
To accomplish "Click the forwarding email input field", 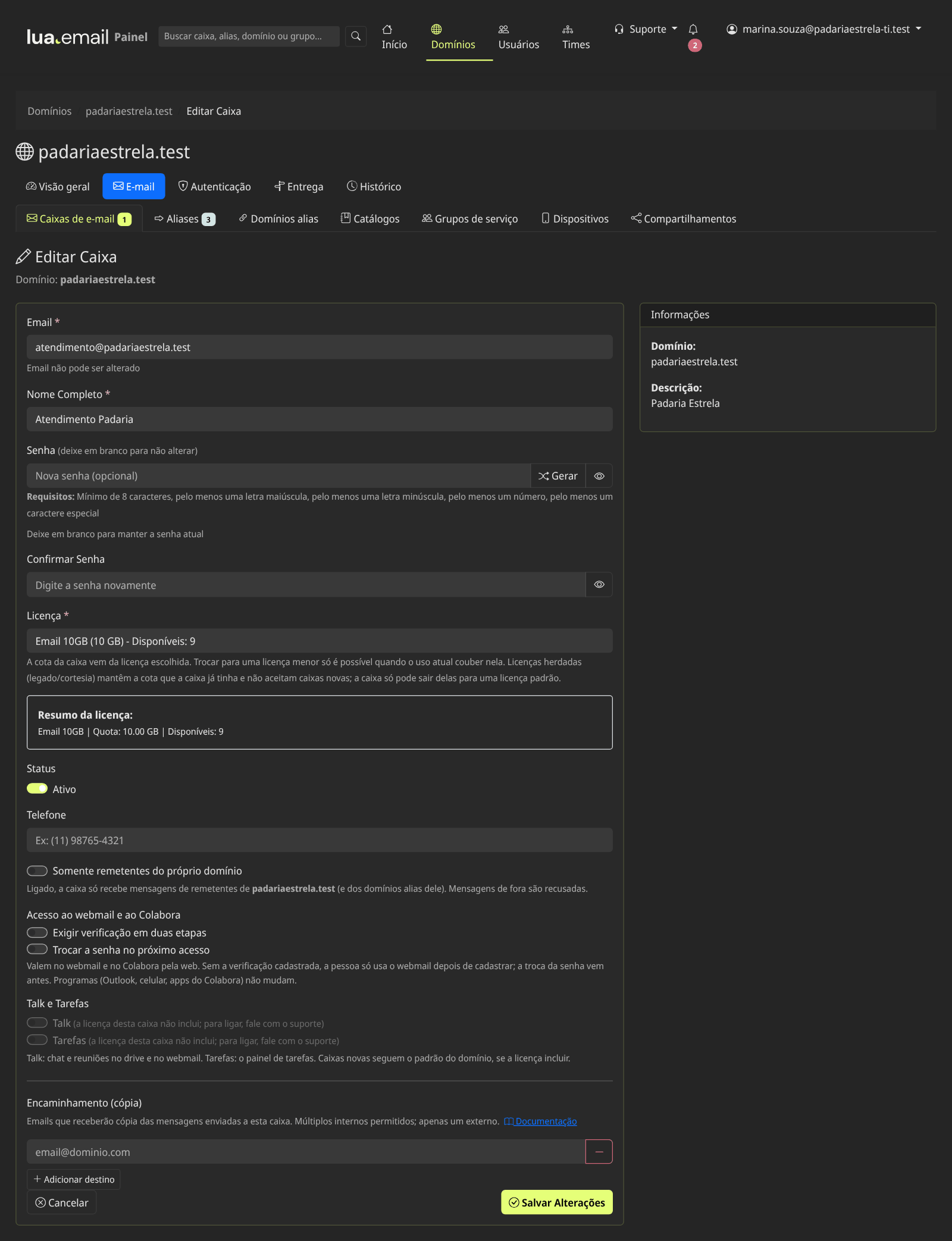I will pos(306,1152).
